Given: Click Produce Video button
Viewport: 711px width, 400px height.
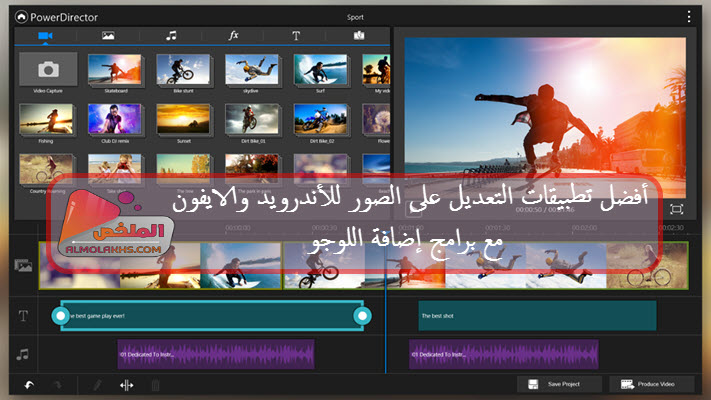Looking at the screenshot, I should (x=652, y=384).
